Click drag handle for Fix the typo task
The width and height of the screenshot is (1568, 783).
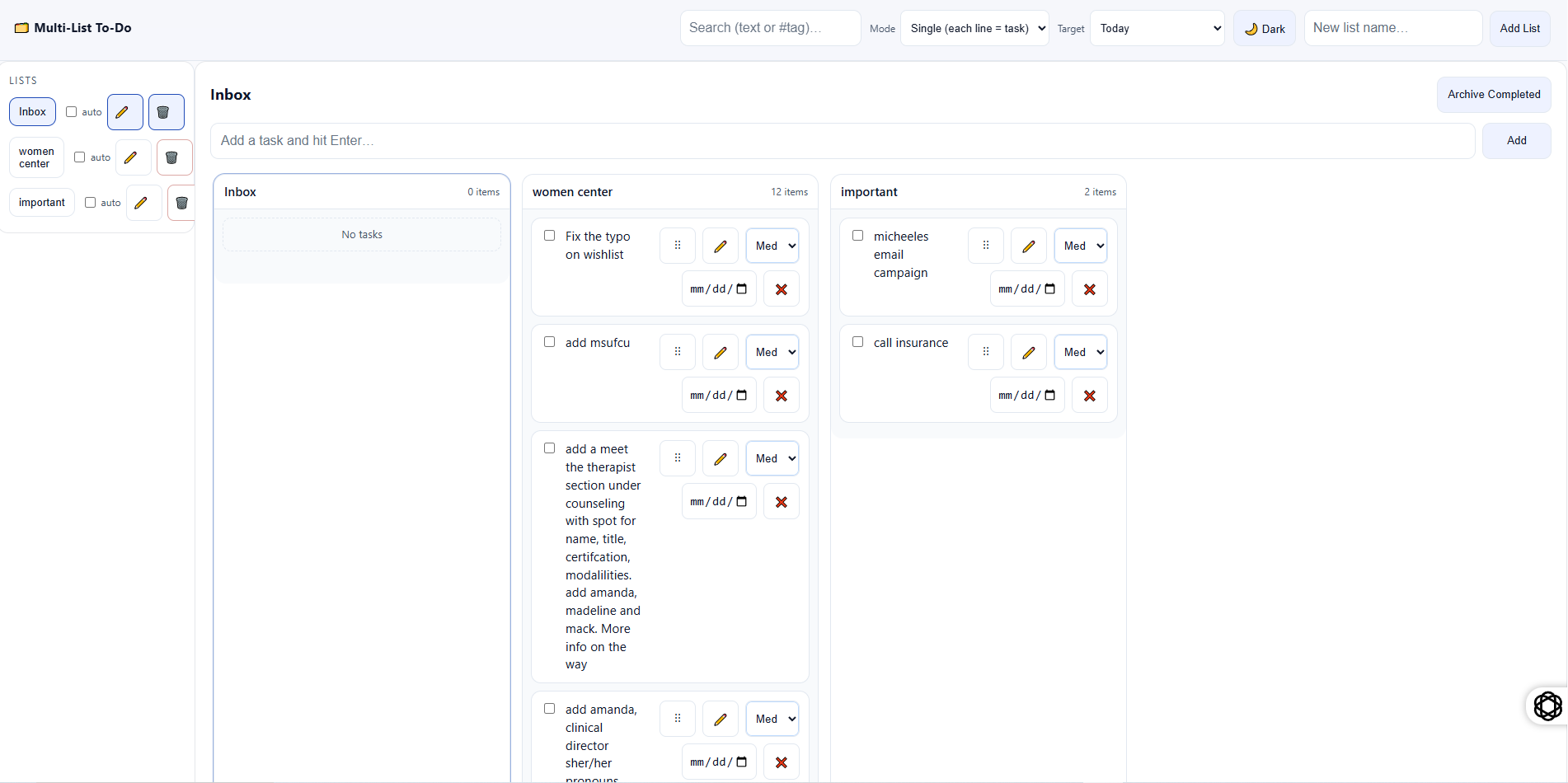coord(678,246)
